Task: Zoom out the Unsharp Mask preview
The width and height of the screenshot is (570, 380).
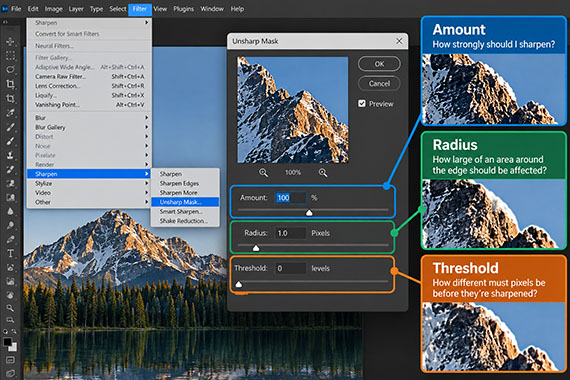Action: pos(264,173)
